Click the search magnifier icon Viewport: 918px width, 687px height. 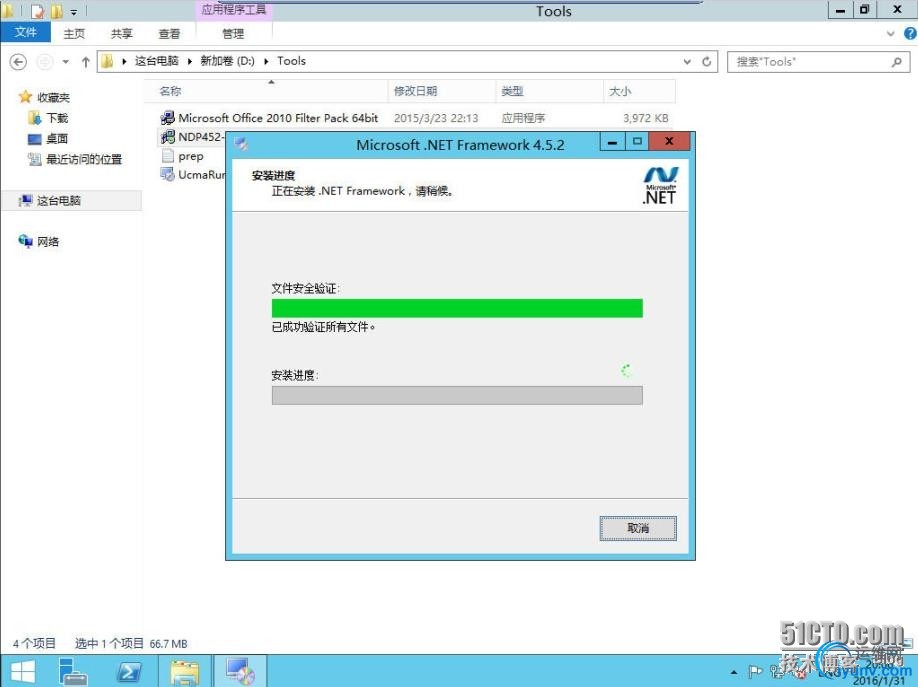coord(896,61)
